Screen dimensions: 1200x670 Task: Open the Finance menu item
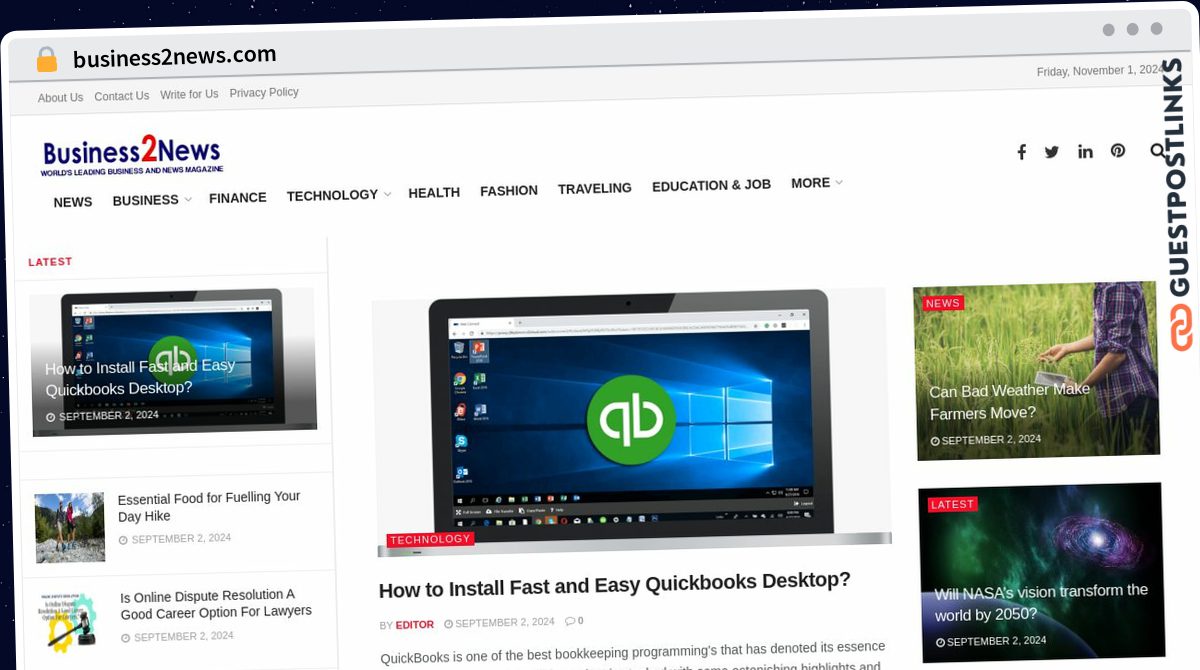click(x=238, y=198)
